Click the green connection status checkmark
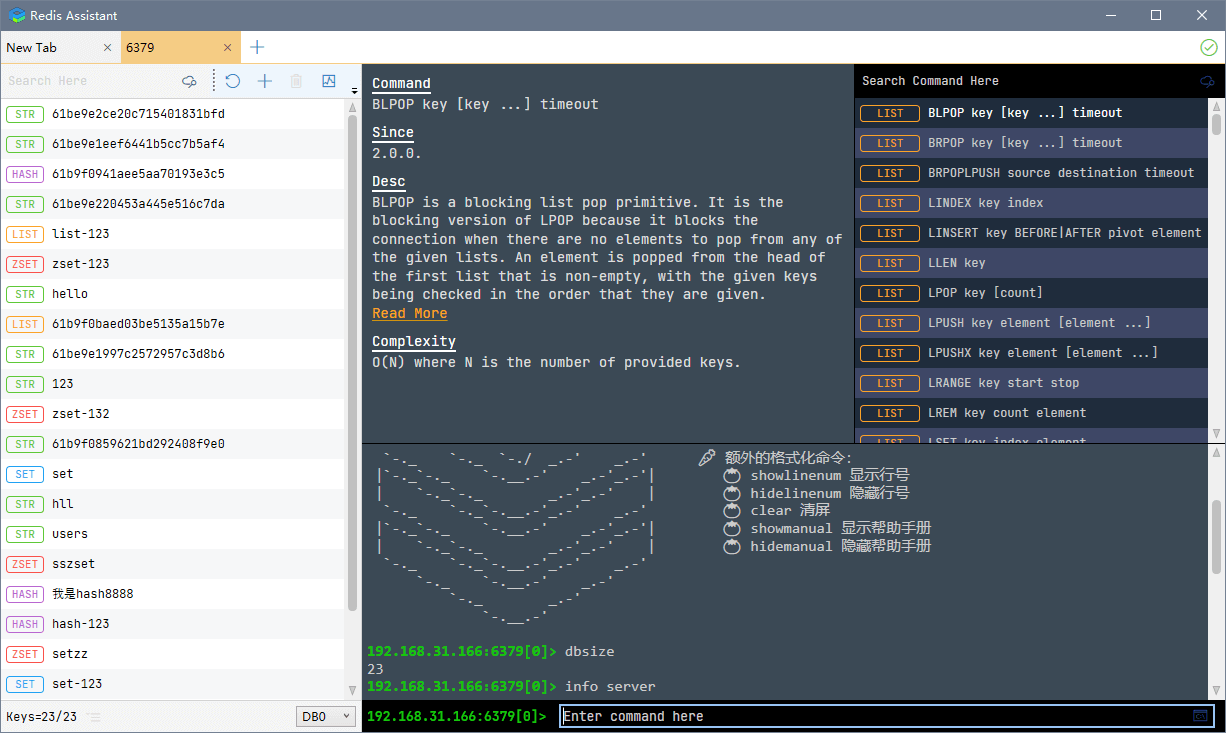1226x733 pixels. (x=1208, y=47)
